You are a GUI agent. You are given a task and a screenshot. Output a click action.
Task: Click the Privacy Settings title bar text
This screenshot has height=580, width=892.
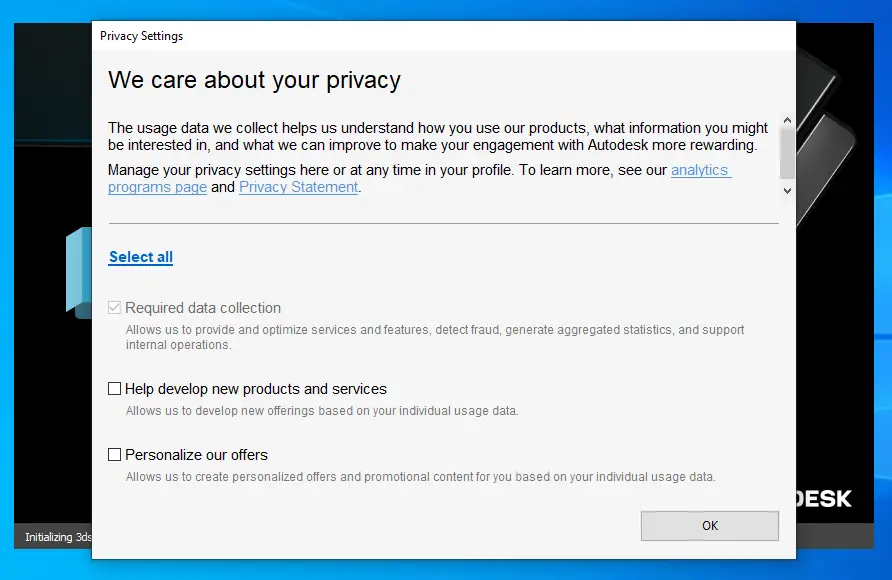(x=142, y=36)
